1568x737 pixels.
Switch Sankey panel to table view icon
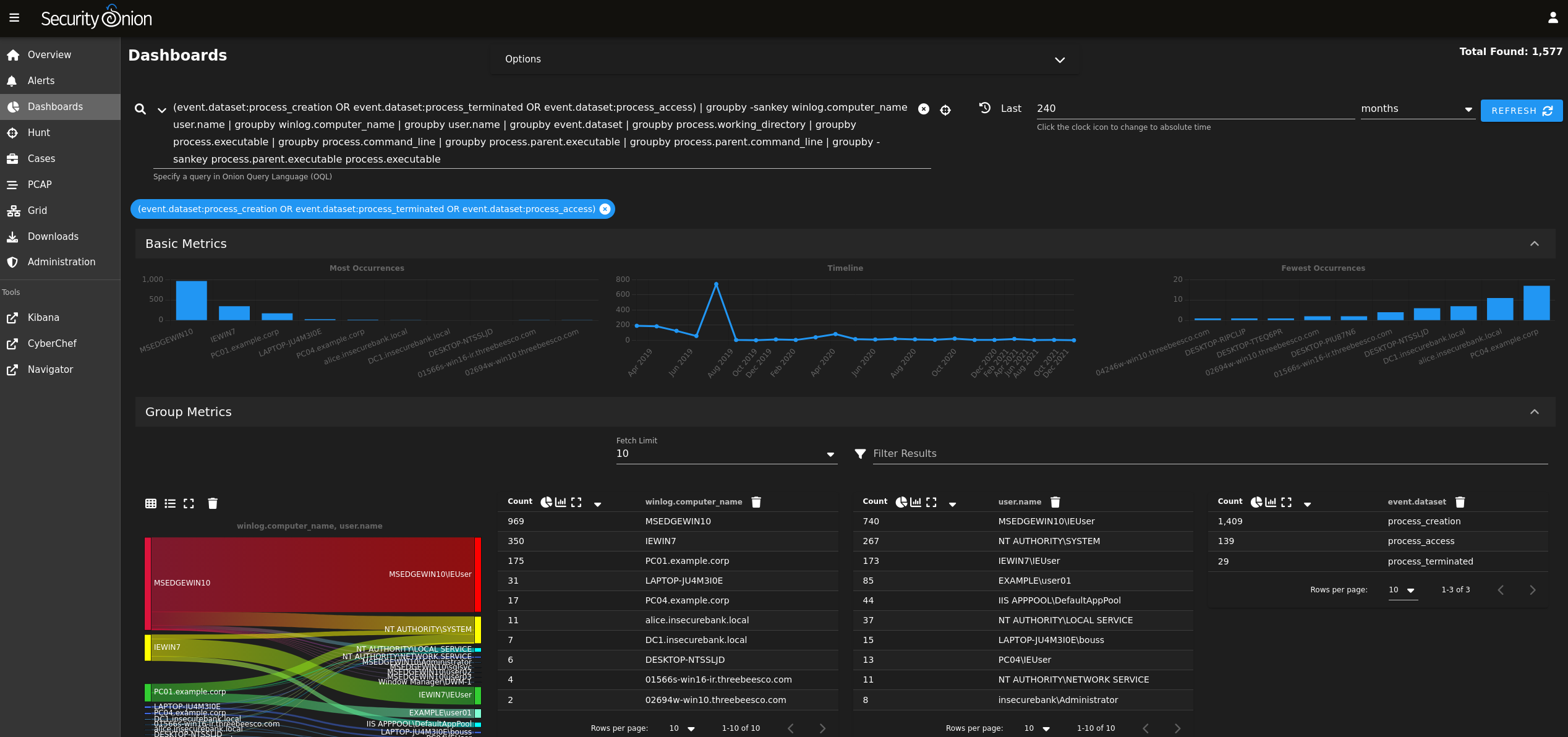click(x=151, y=503)
